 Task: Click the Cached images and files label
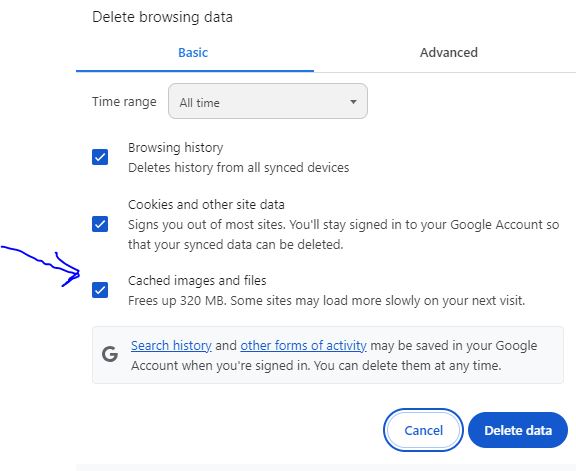point(197,281)
